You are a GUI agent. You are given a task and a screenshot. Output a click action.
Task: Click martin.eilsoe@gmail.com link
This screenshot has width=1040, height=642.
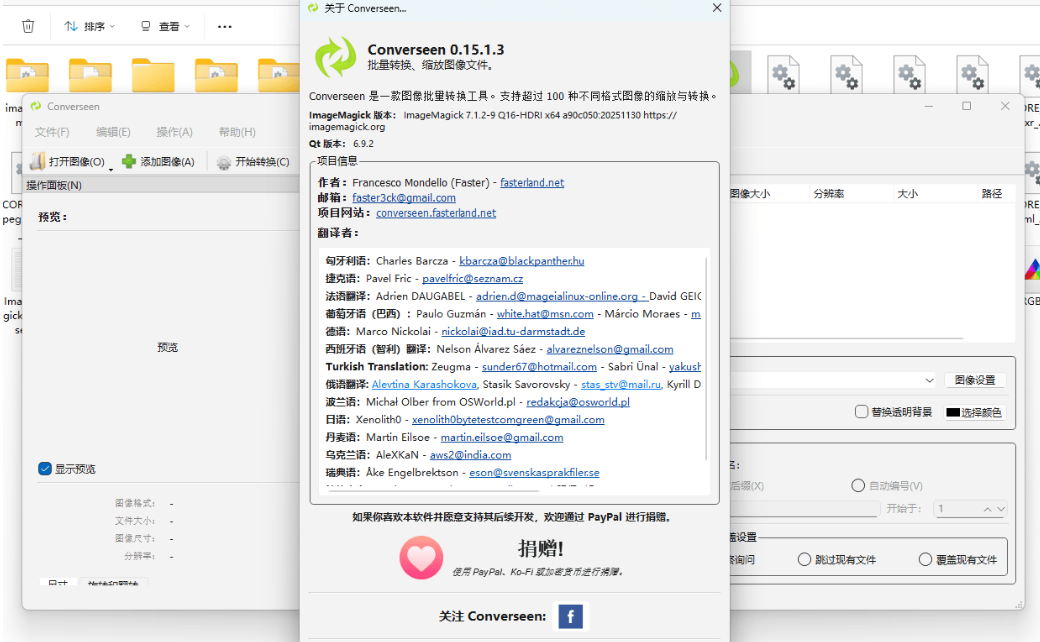coord(502,438)
